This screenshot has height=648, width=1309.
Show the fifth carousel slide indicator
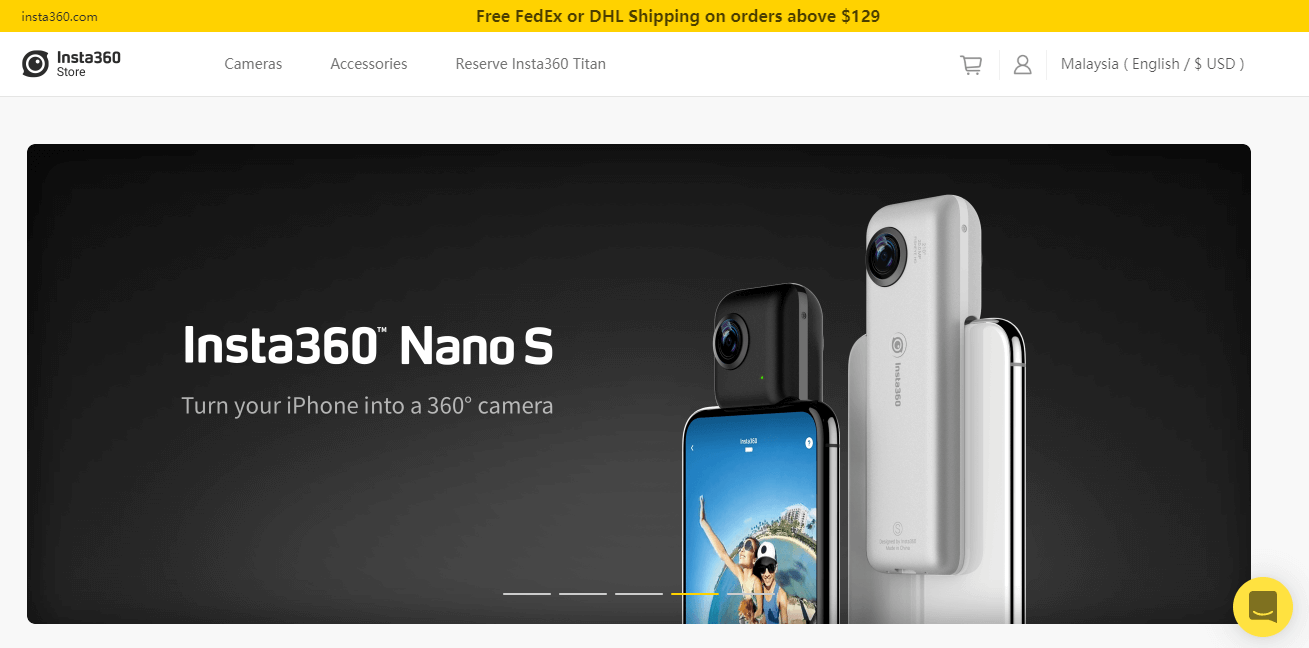point(751,594)
